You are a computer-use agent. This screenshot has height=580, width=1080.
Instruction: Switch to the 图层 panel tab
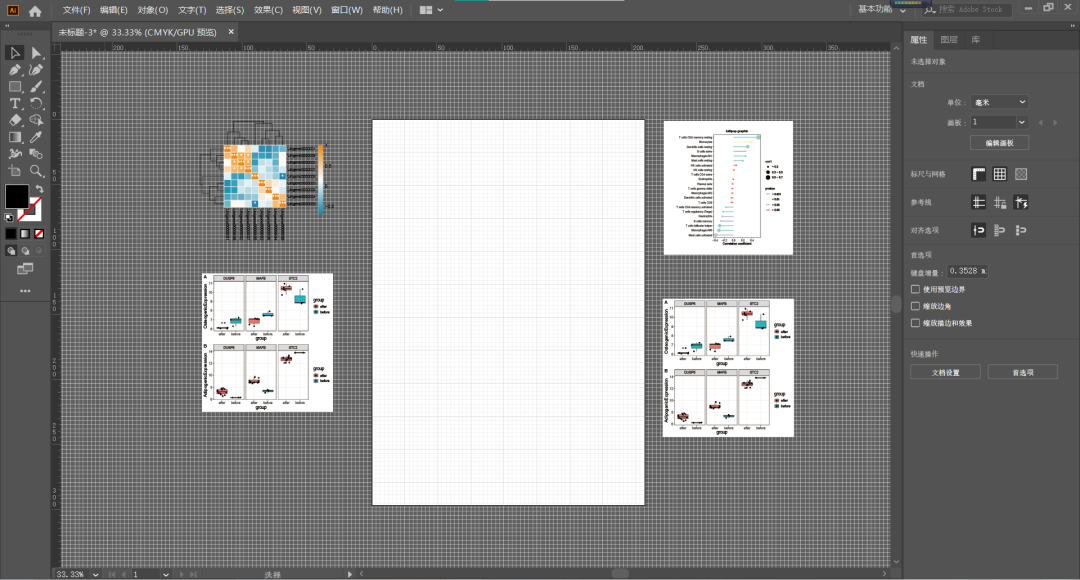(x=948, y=39)
